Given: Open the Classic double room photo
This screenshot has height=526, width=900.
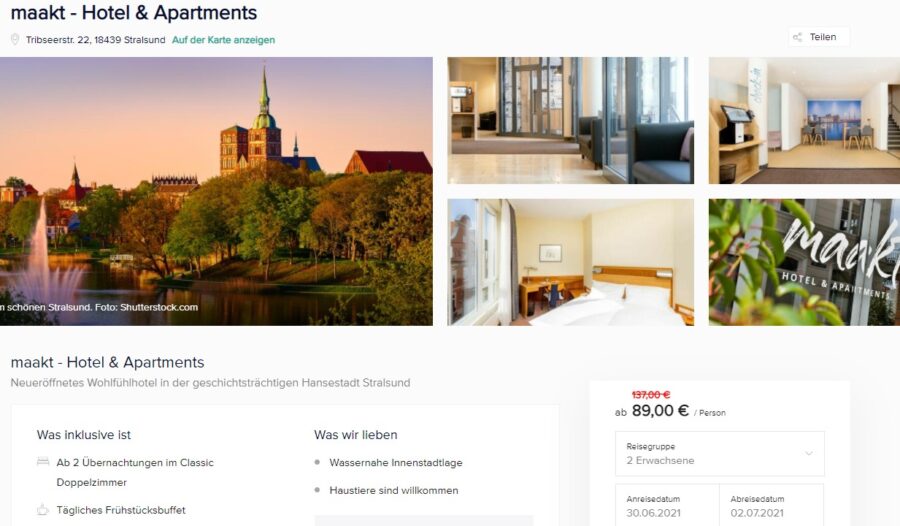Looking at the screenshot, I should tap(571, 262).
